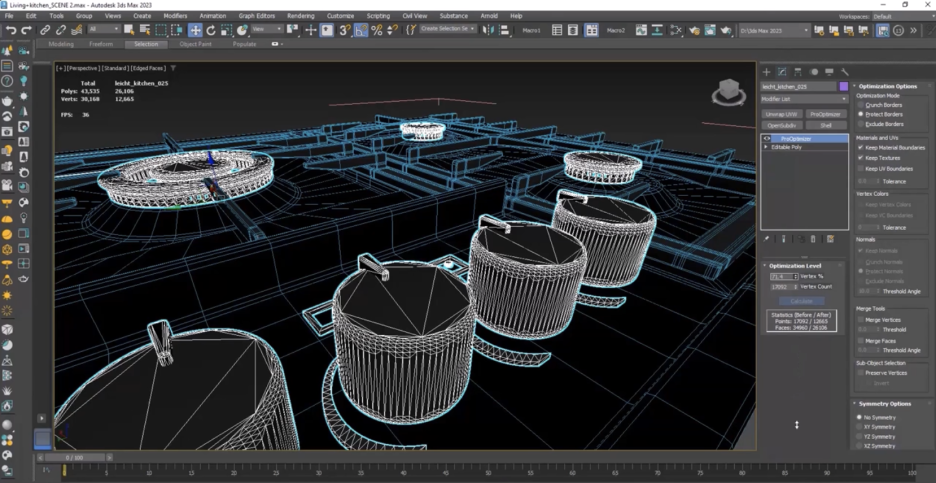Click the object color swatch beside name
This screenshot has width=936, height=483.
tap(844, 87)
